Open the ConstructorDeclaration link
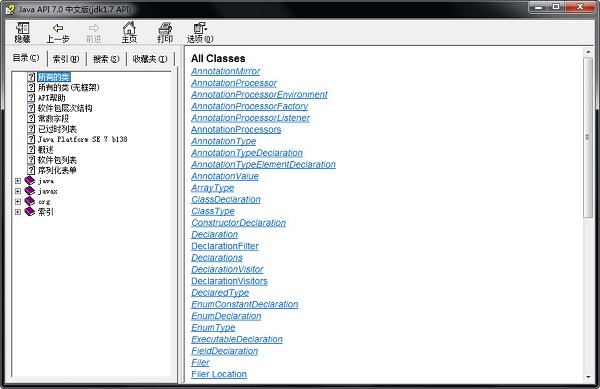 pos(238,223)
